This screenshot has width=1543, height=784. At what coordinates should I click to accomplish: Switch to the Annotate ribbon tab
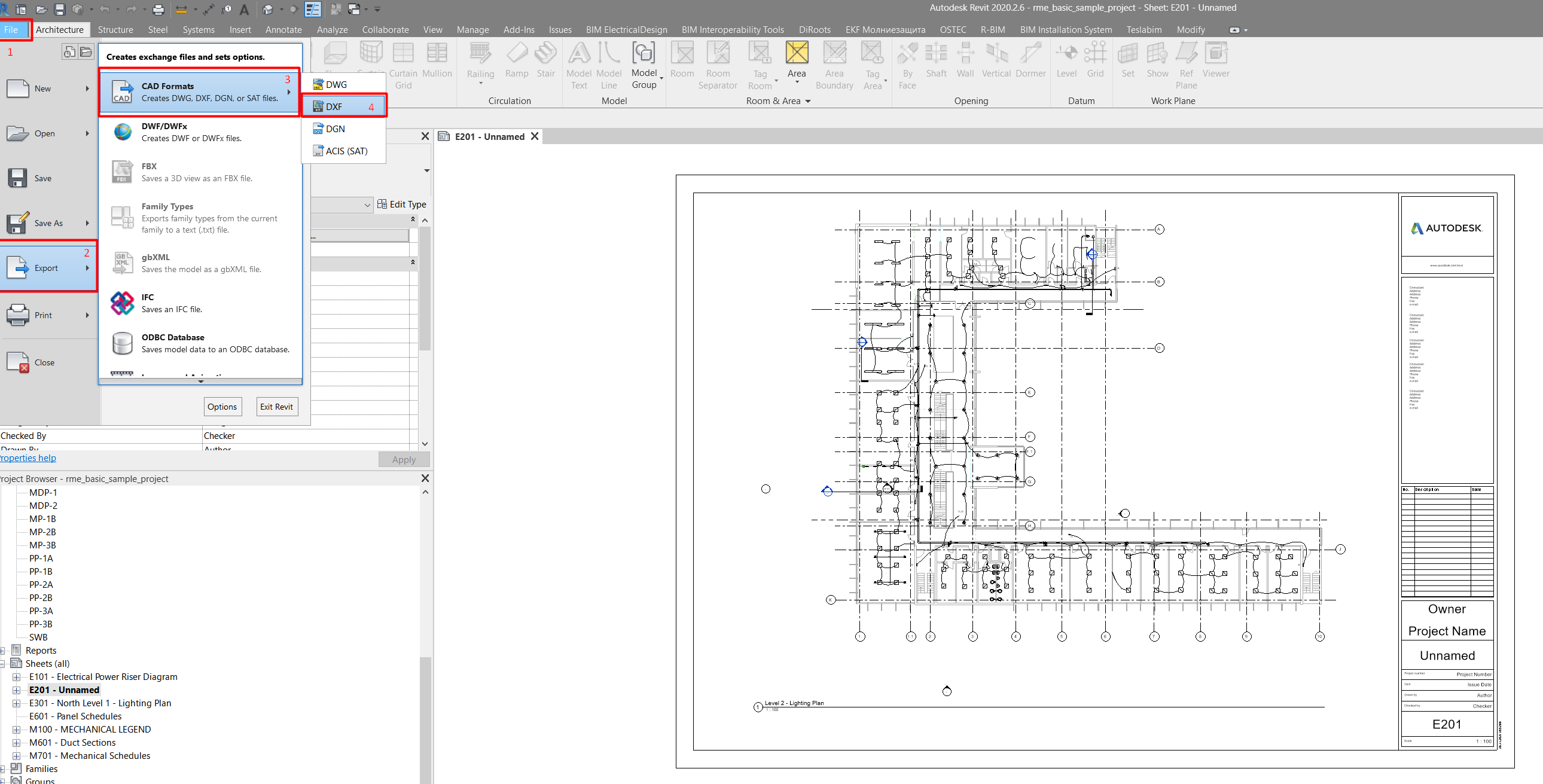pos(283,29)
